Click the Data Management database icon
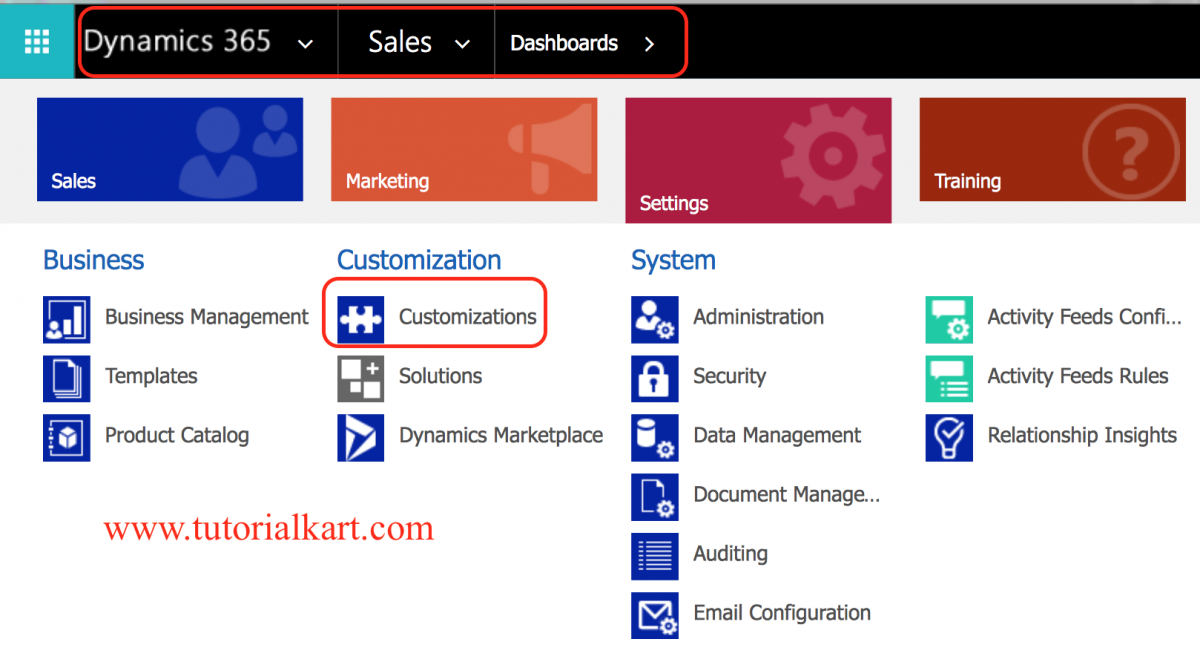 pyautogui.click(x=654, y=436)
